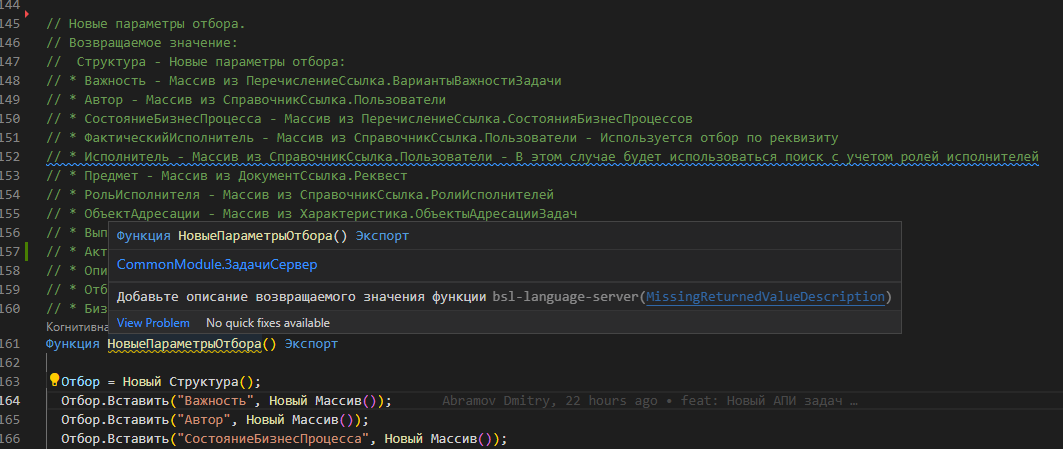Click the Экспорт keyword on line 161
The width and height of the screenshot is (1063, 449).
pyautogui.click(x=311, y=344)
